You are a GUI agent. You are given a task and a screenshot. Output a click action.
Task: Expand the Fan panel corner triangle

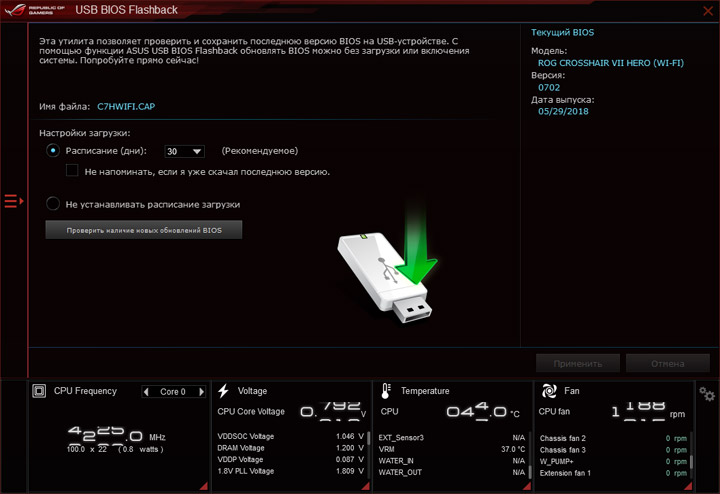688,486
